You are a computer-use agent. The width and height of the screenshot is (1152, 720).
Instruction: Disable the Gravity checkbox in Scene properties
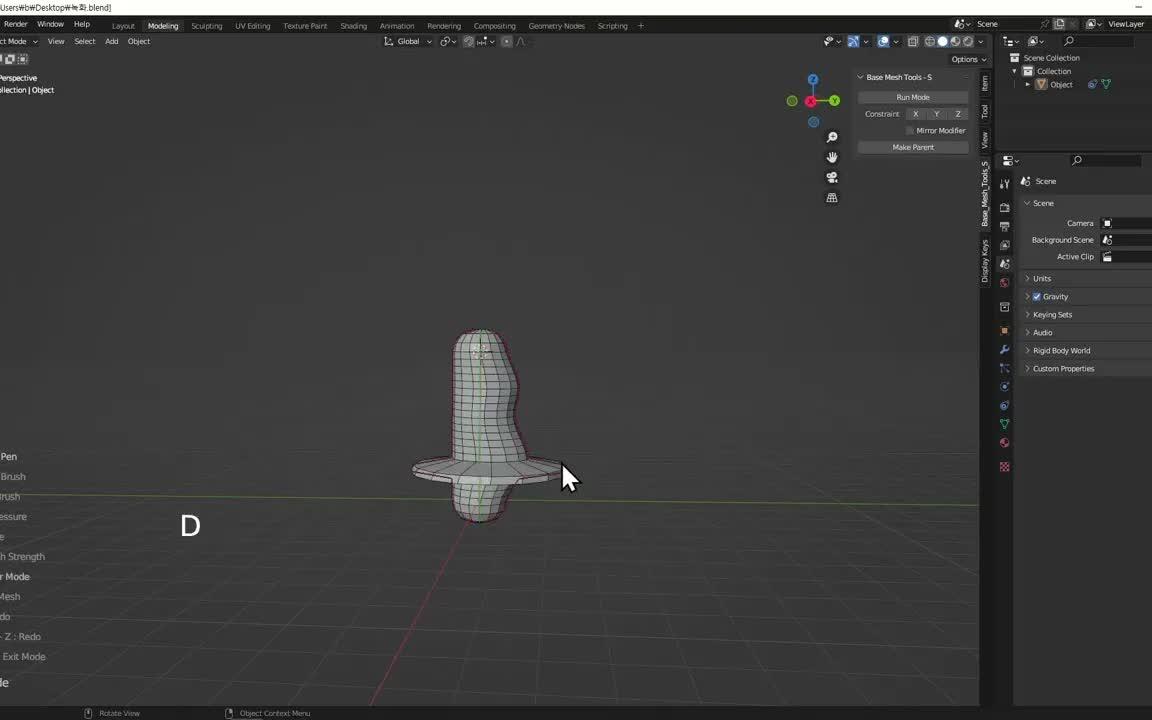click(1036, 296)
